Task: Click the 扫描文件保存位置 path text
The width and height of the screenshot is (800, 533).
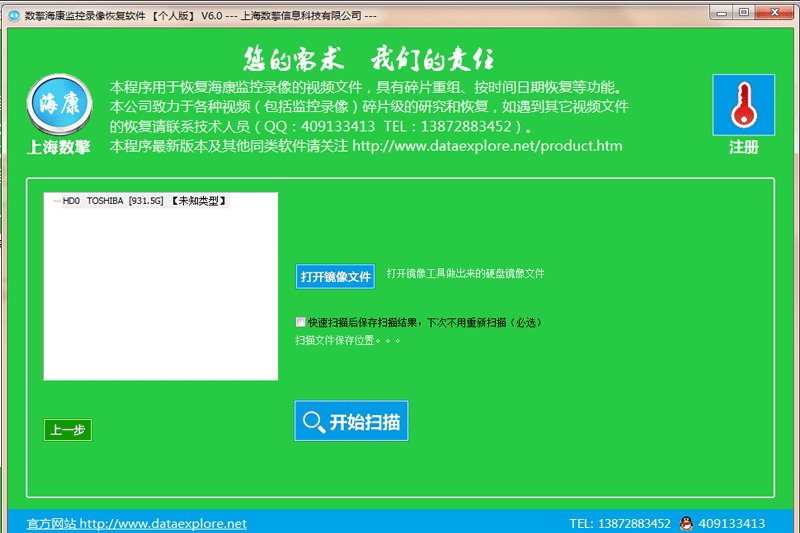Action: click(347, 340)
